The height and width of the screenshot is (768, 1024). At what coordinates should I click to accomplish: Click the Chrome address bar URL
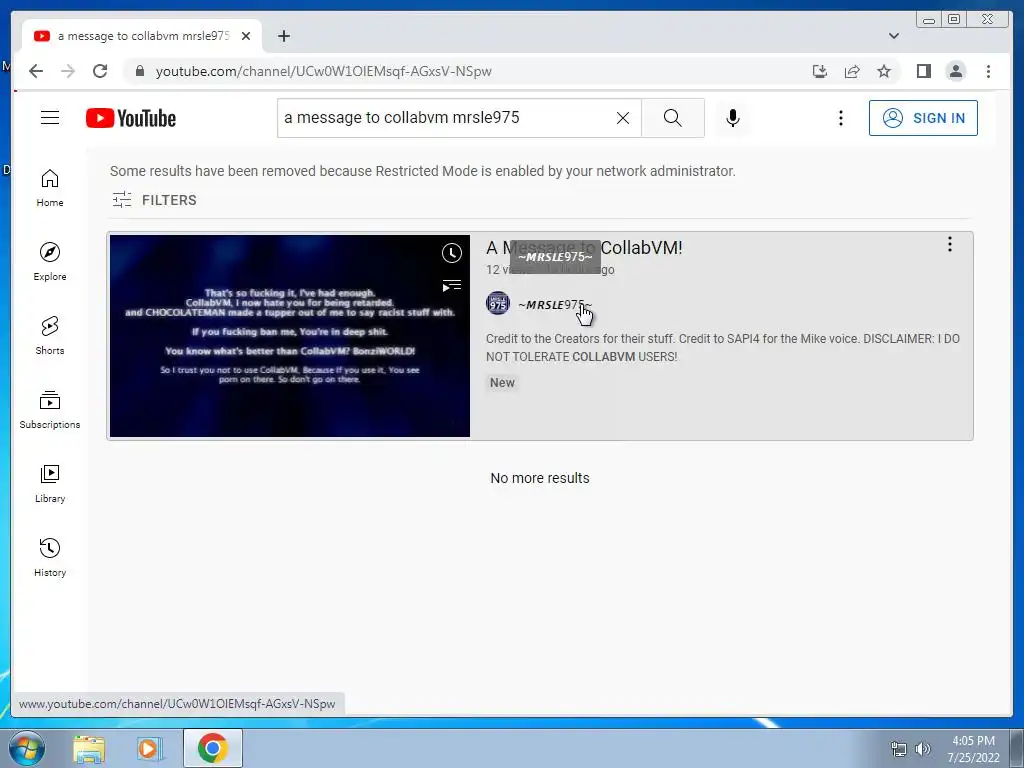[324, 71]
